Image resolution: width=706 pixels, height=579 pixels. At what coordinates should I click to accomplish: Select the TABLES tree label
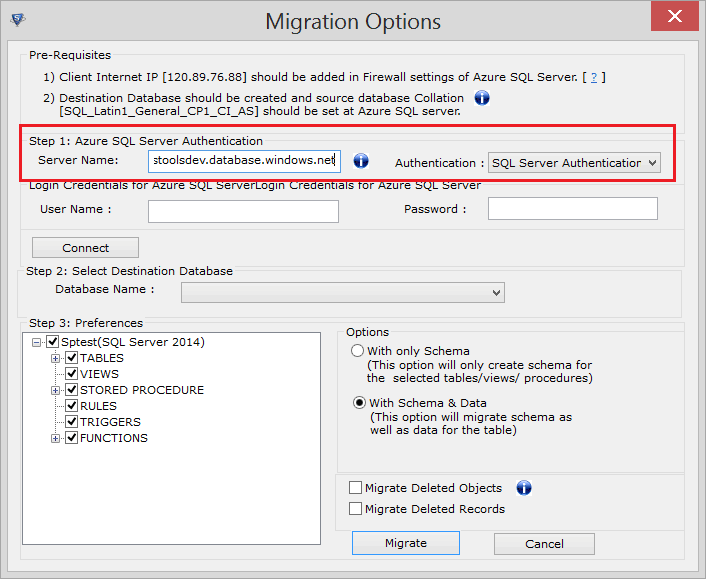102,358
